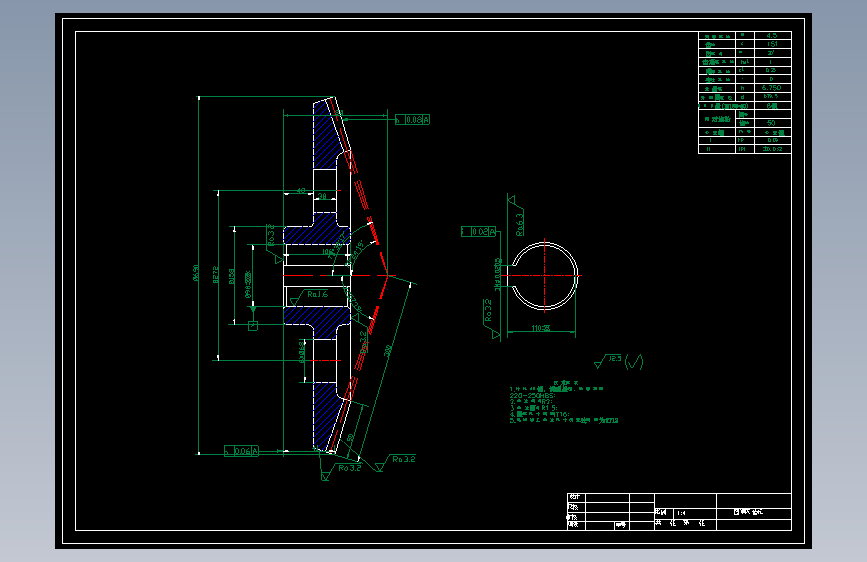Click the "Ra 3.2" label left of the keyway circle
The image size is (867, 562).
(488, 311)
